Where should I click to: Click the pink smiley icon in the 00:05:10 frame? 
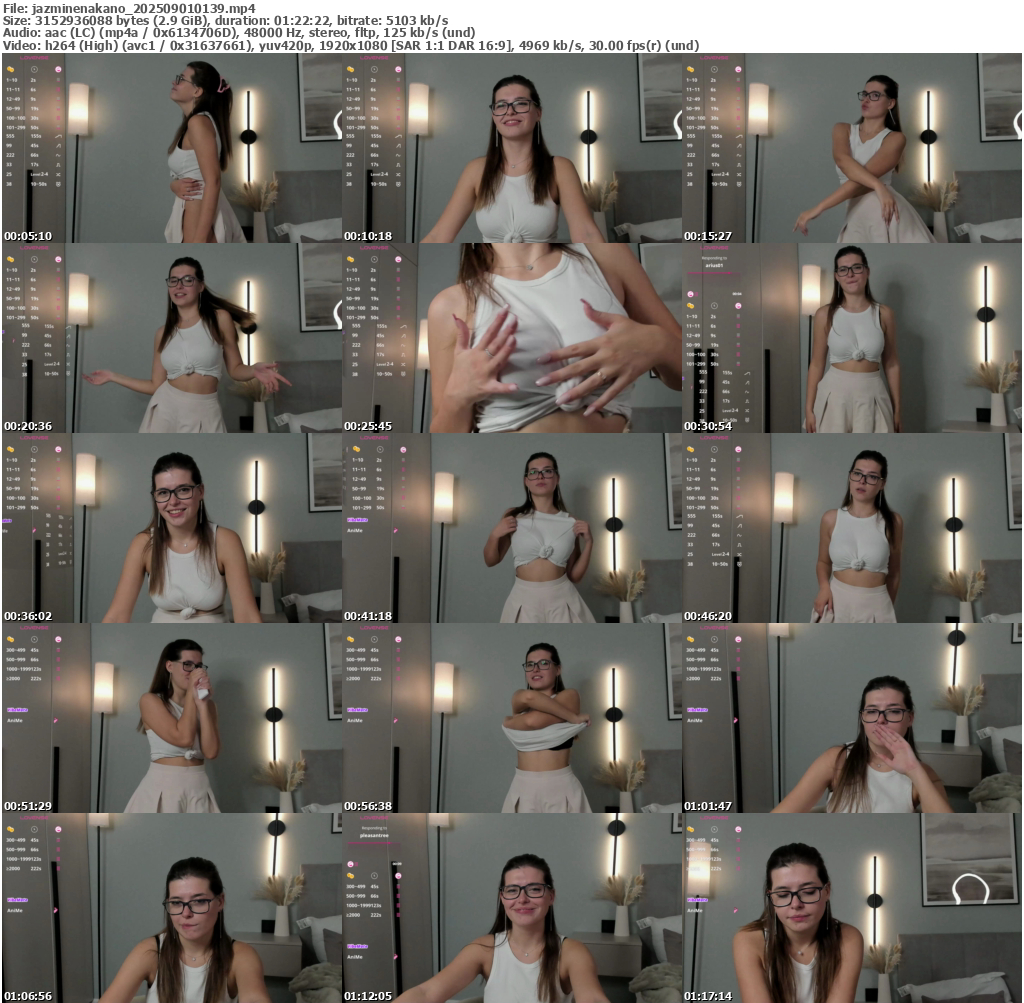pyautogui.click(x=58, y=69)
